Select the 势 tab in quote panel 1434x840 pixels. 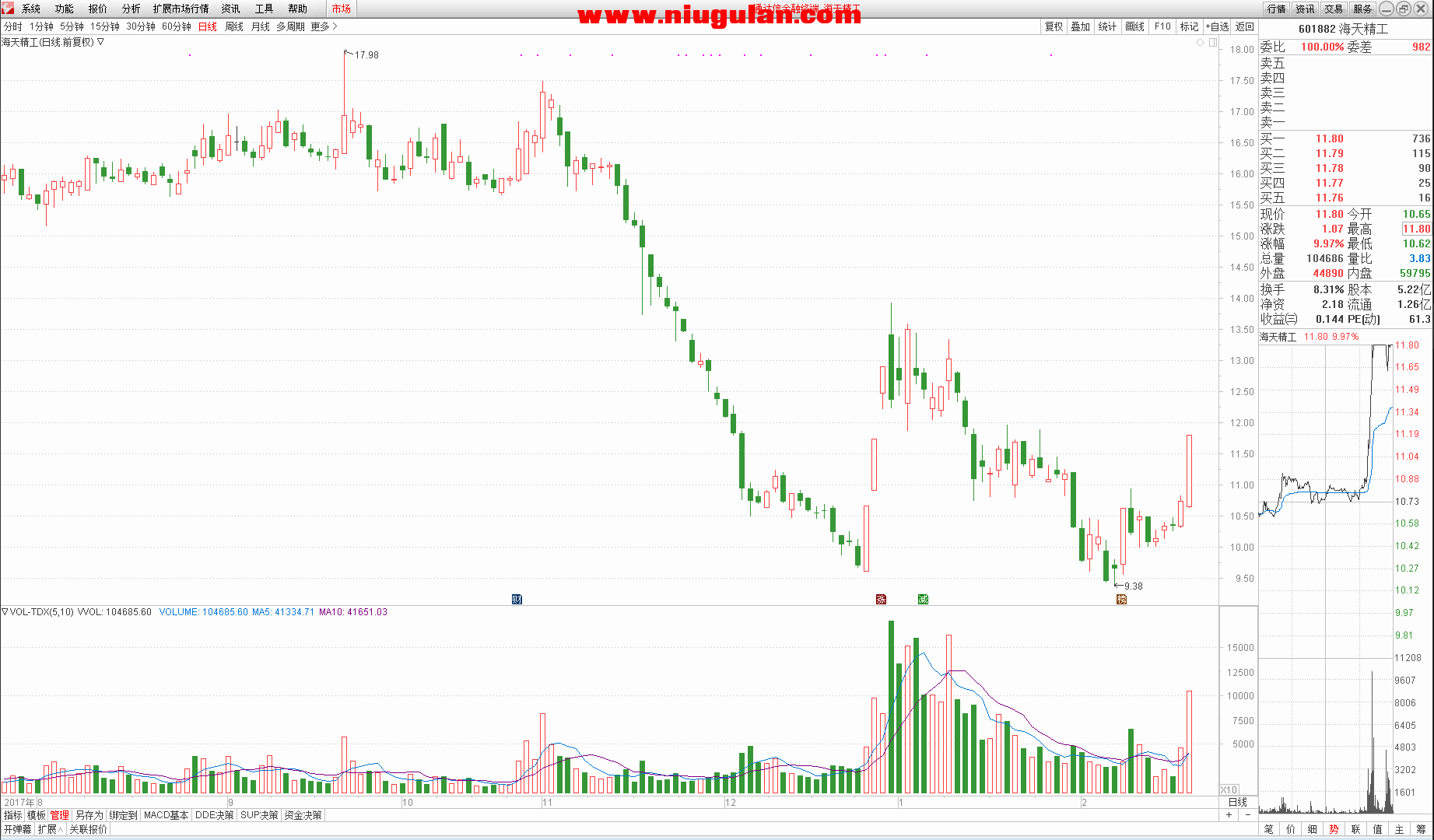pos(1334,829)
